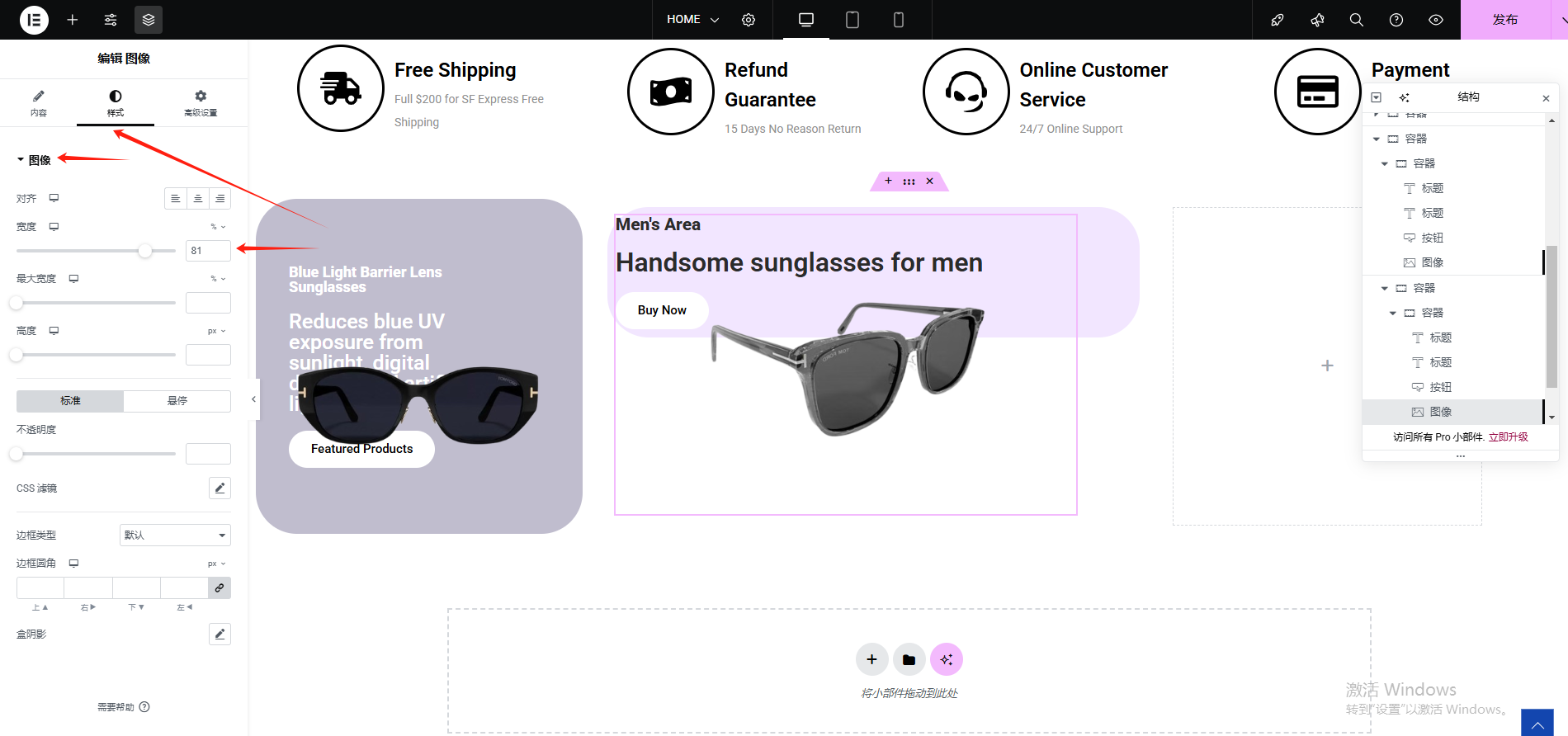Toggle the structure layers icon
Image resolution: width=1568 pixels, height=736 pixels.
point(149,20)
